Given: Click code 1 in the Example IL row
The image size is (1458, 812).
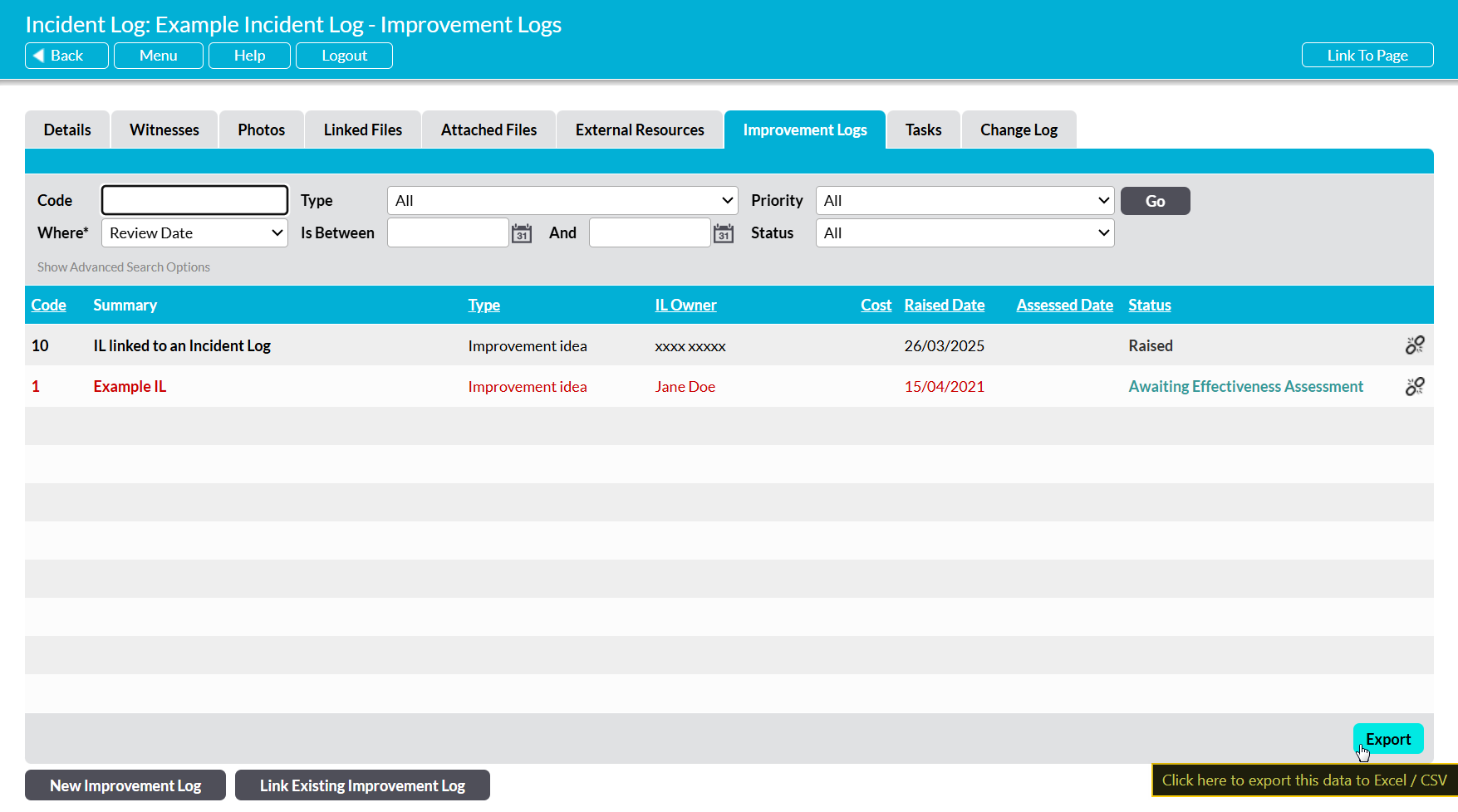Looking at the screenshot, I should 36,386.
